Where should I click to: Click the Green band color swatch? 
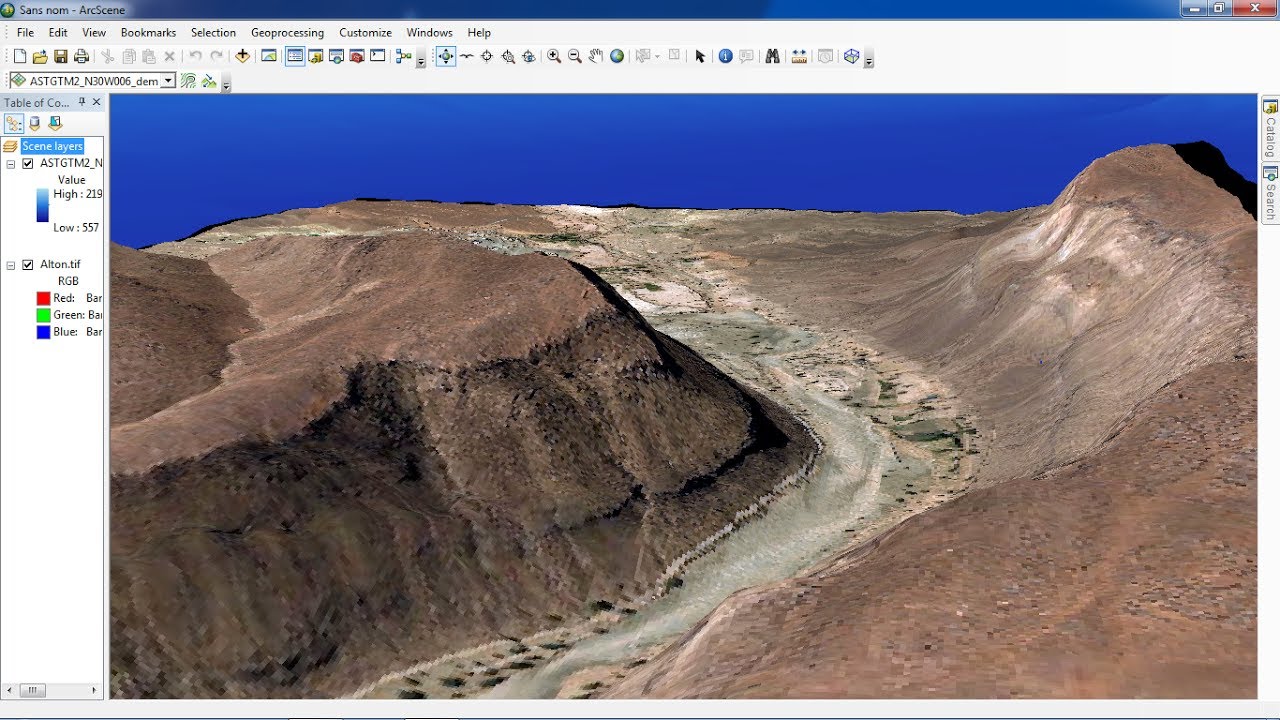click(x=43, y=315)
